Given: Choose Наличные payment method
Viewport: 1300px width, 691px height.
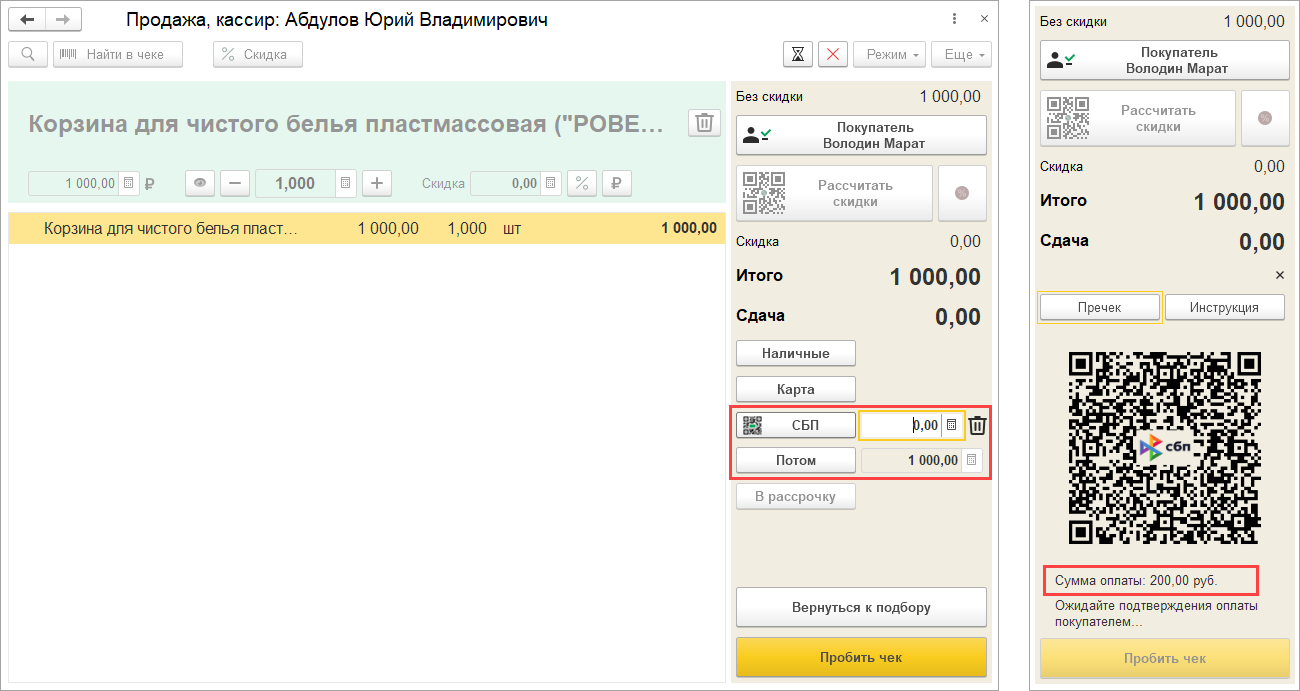Looking at the screenshot, I should 796,353.
